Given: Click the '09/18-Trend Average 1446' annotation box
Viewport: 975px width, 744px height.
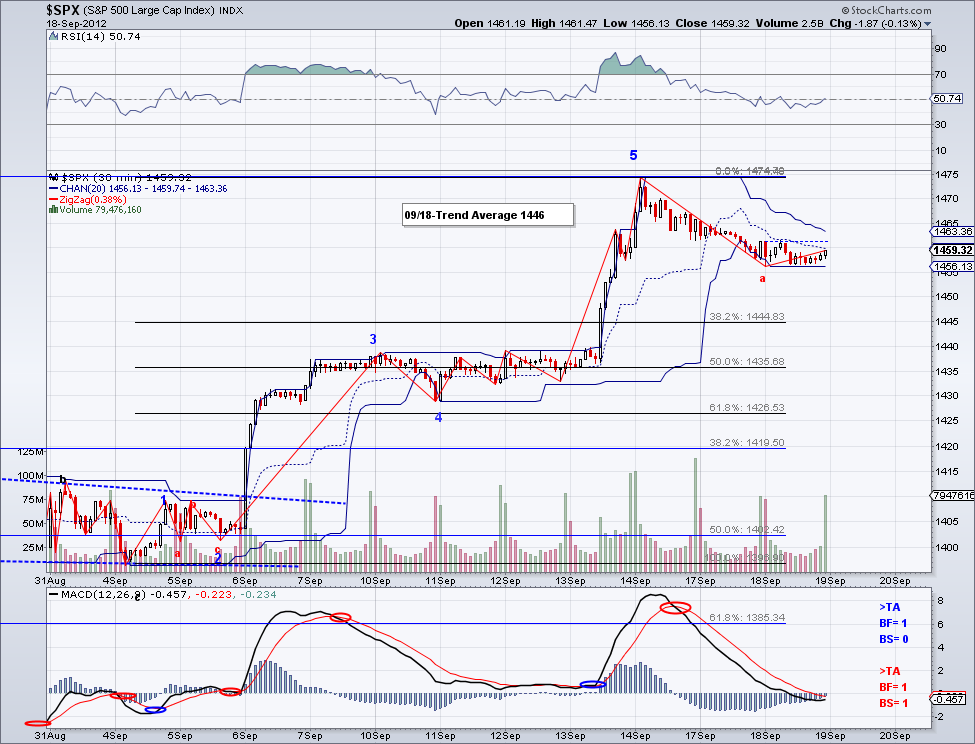Looking at the screenshot, I should (488, 215).
